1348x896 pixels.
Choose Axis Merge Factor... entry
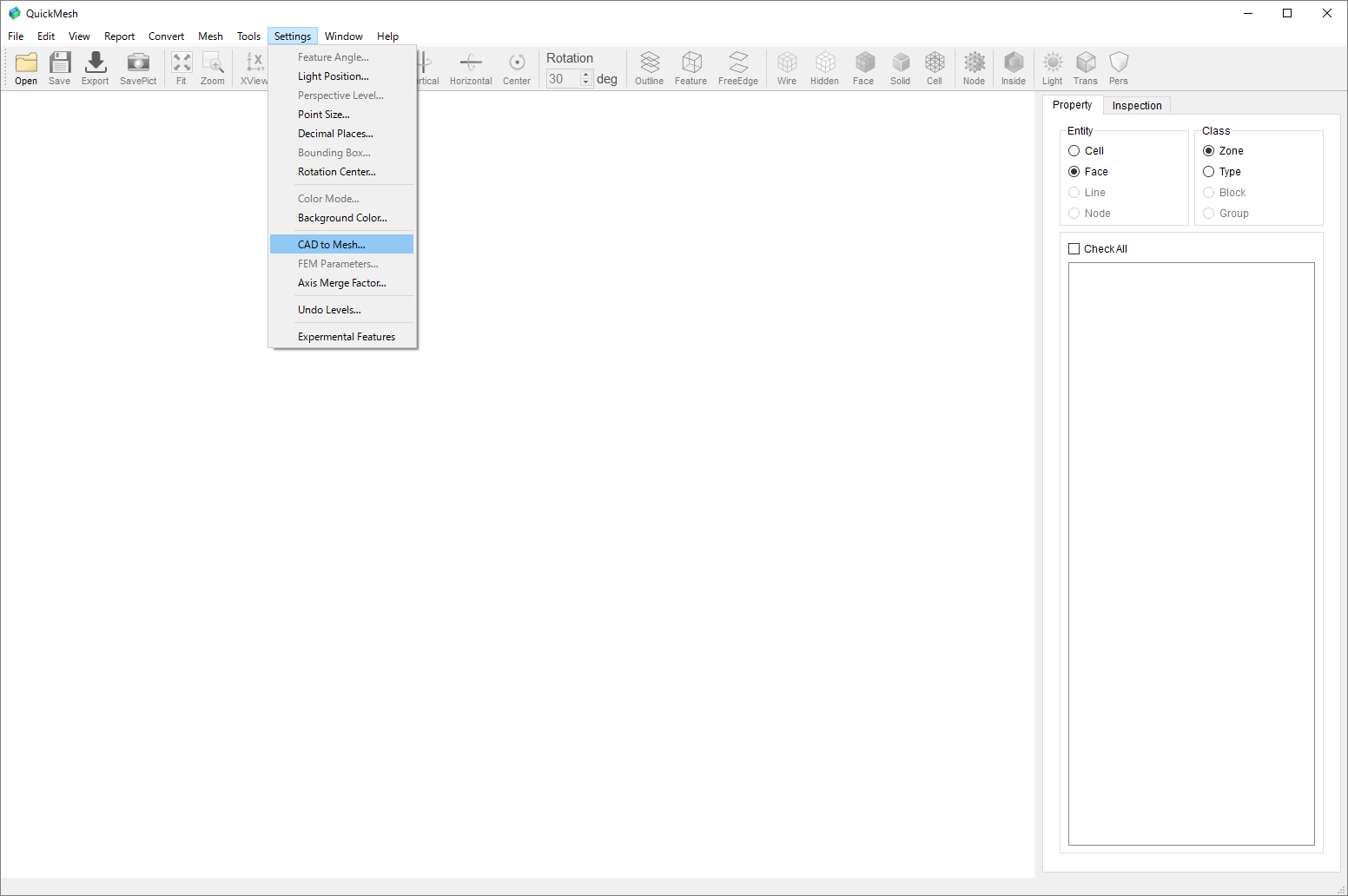coord(341,283)
